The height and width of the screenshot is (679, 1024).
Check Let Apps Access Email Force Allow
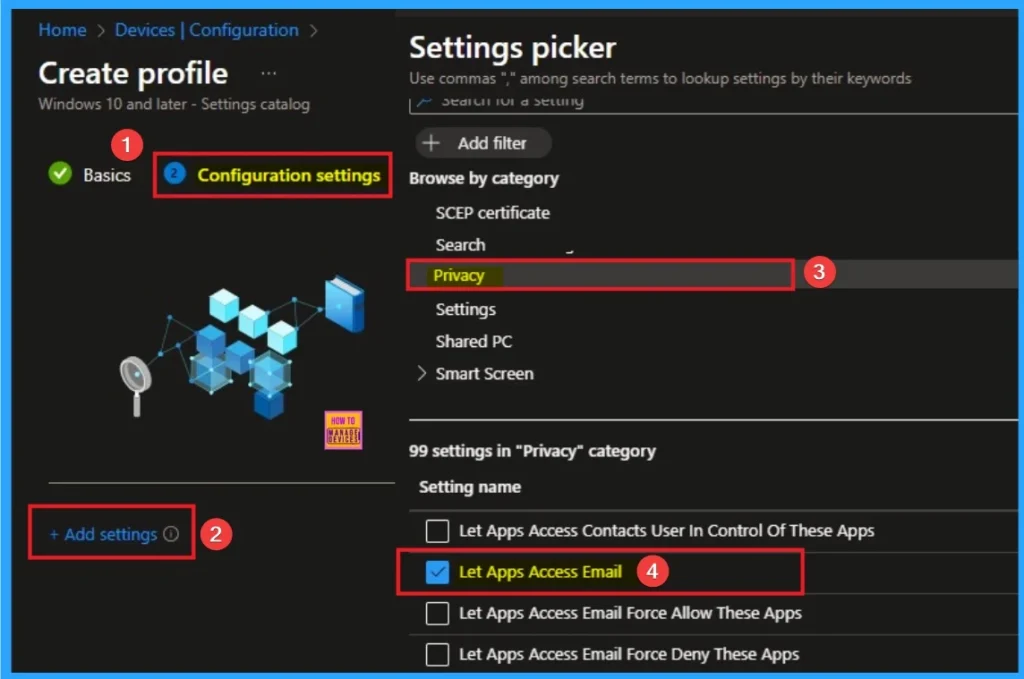(x=437, y=613)
